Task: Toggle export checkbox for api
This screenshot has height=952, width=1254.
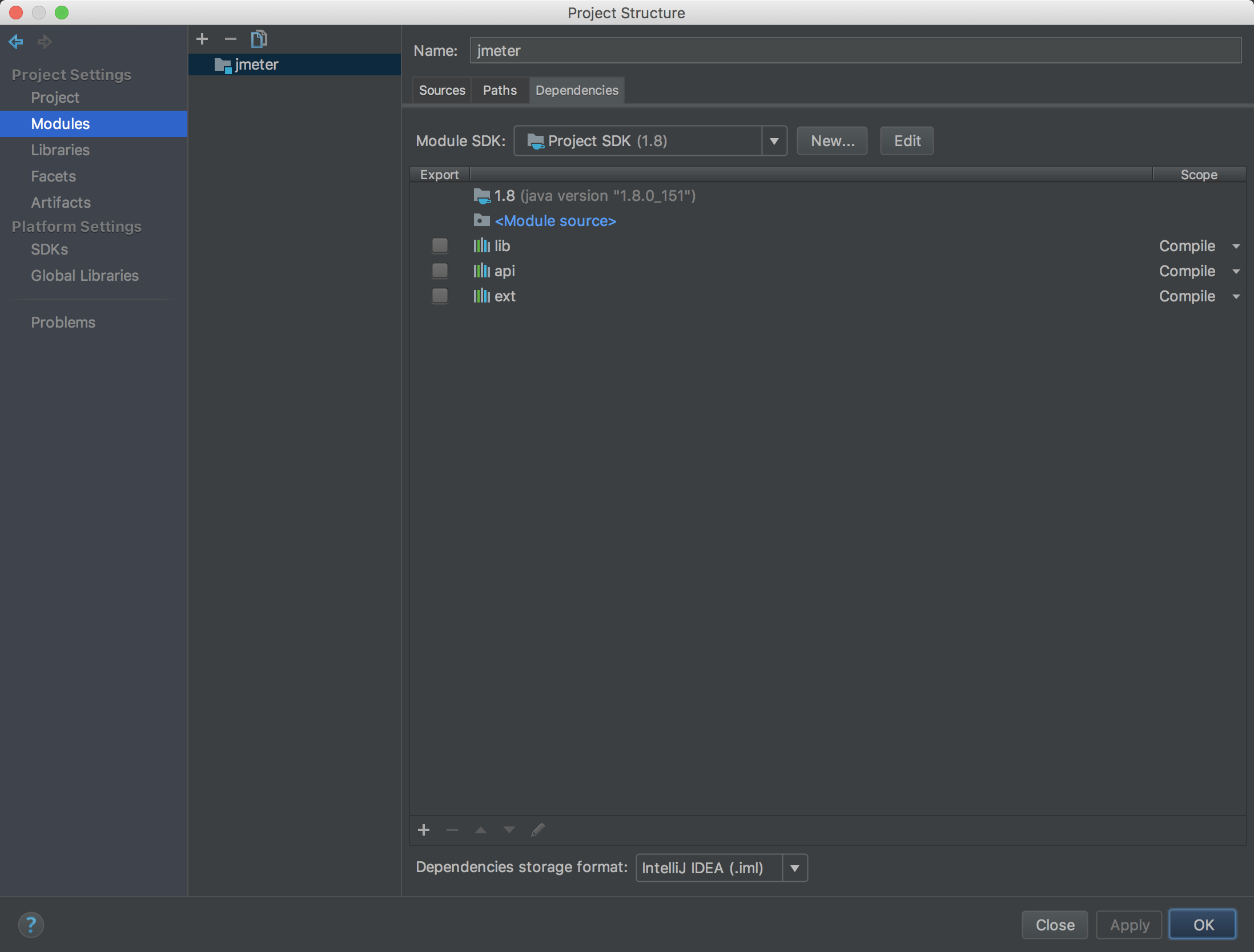Action: [440, 271]
